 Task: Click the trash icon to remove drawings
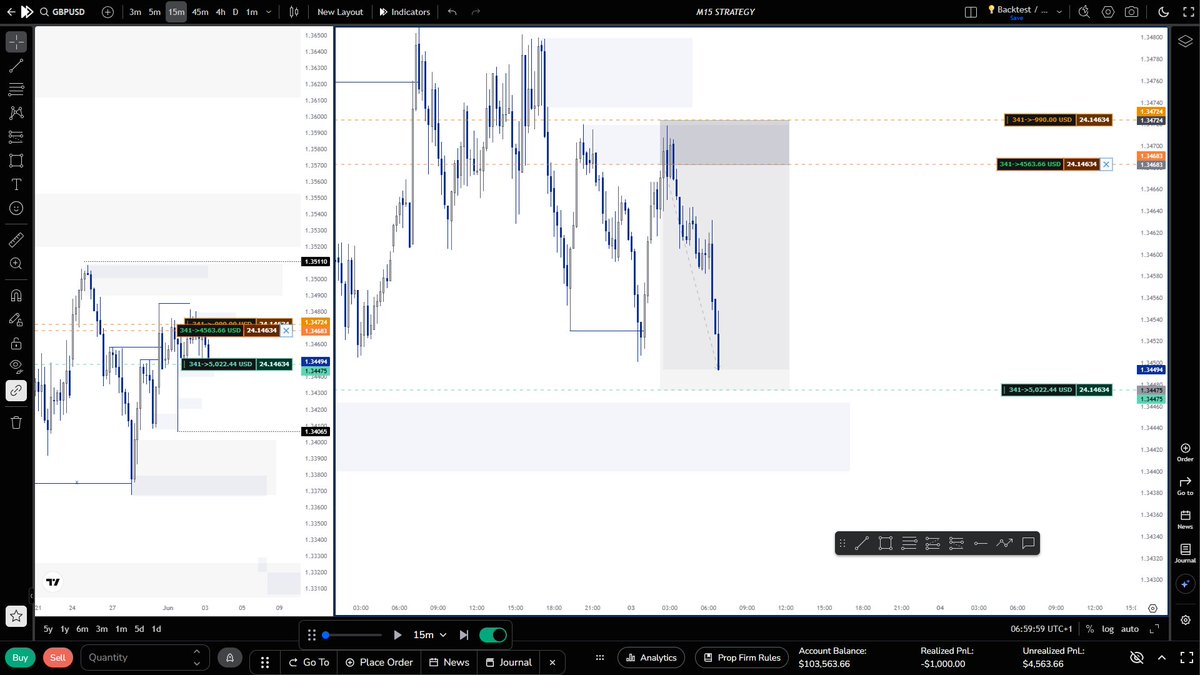tap(16, 422)
